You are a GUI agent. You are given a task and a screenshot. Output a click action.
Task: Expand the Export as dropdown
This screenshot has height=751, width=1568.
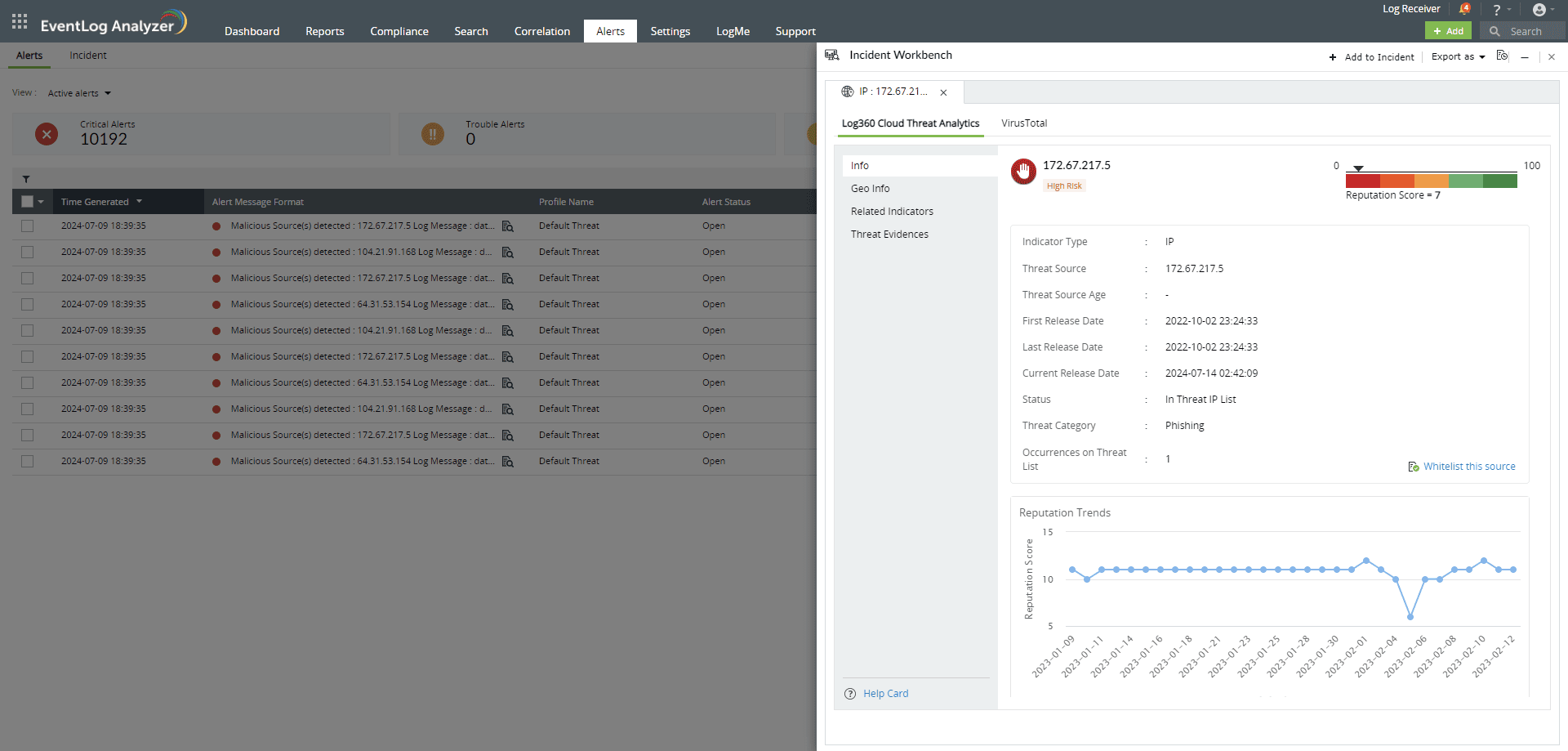[1458, 56]
